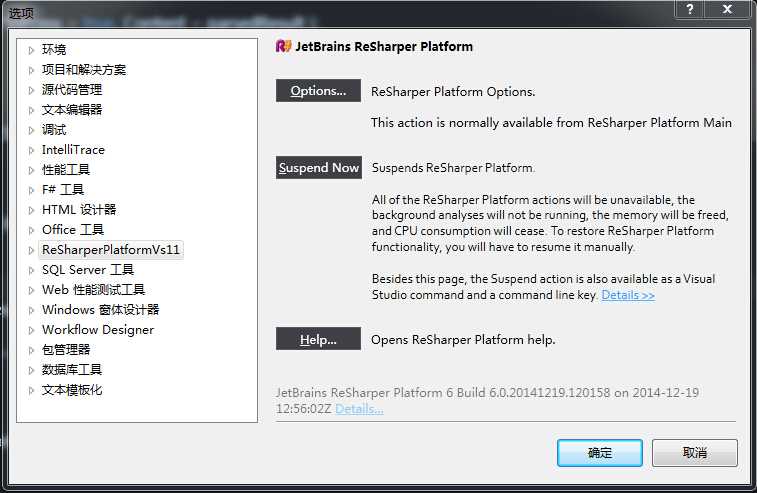Click the Suspend Now button
Image resolution: width=757 pixels, height=493 pixels.
click(319, 168)
